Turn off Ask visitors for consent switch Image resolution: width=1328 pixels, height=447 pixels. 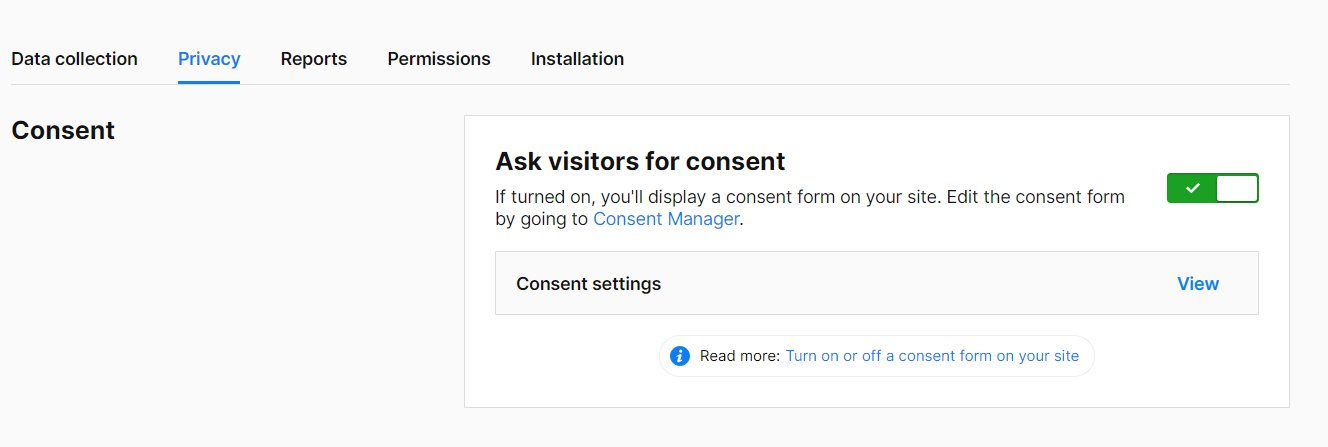1213,188
